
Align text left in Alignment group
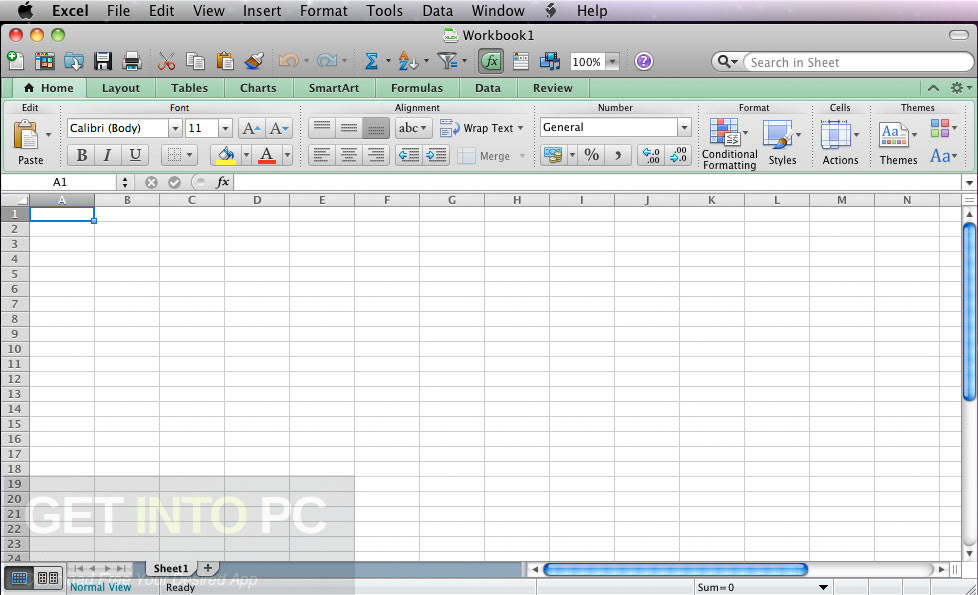(x=322, y=155)
